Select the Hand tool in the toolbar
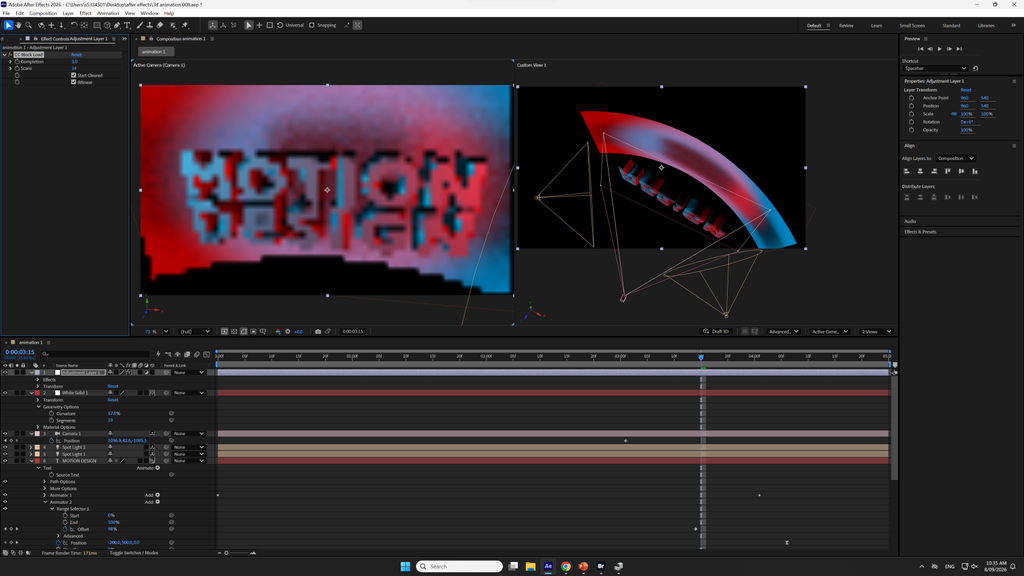 (18, 25)
